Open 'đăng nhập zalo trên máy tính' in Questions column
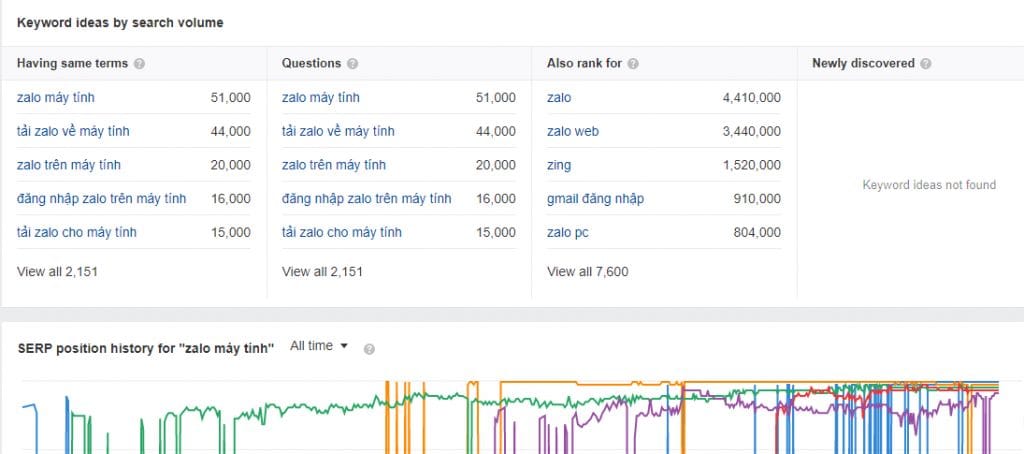1024x454 pixels. coord(366,199)
